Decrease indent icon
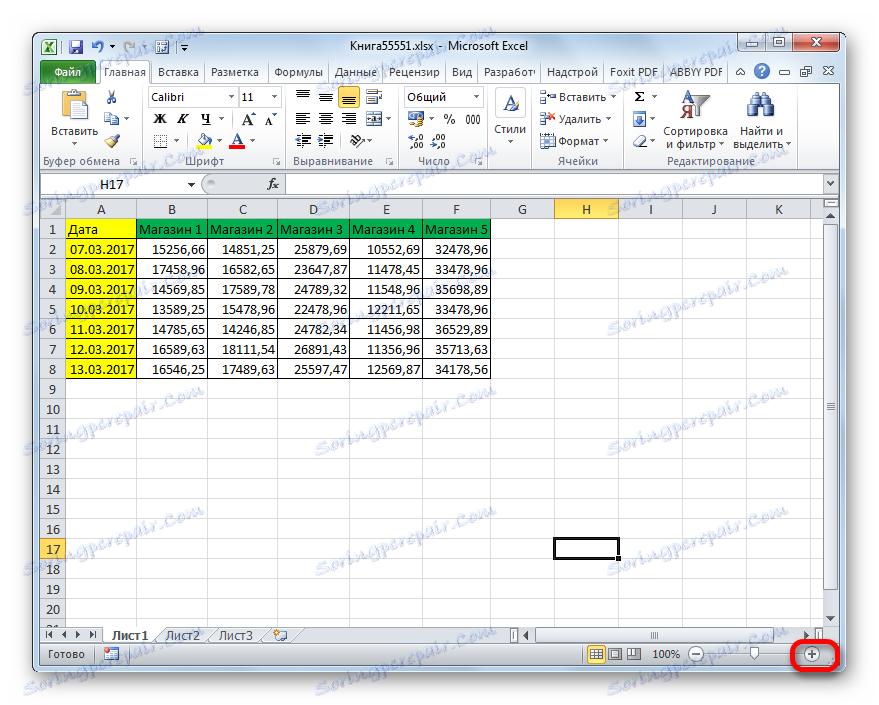 pos(303,141)
